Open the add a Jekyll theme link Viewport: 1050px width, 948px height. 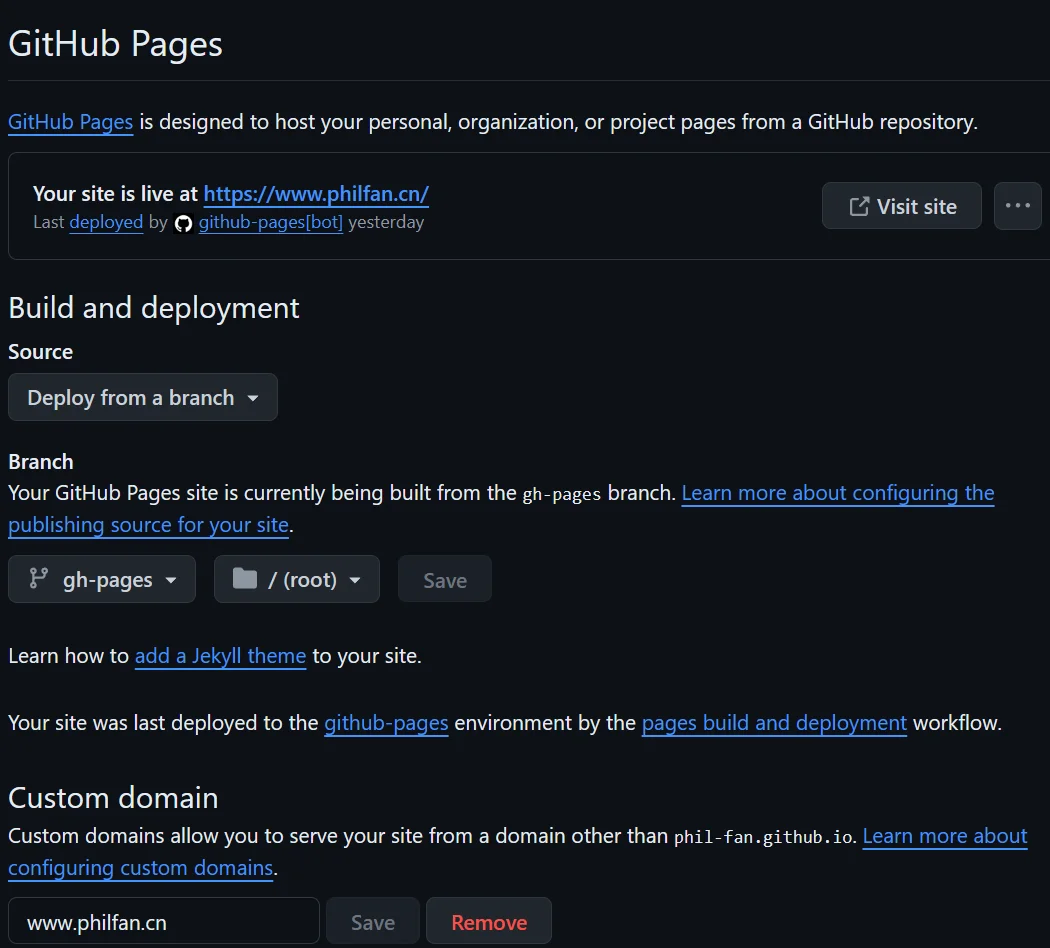point(220,656)
